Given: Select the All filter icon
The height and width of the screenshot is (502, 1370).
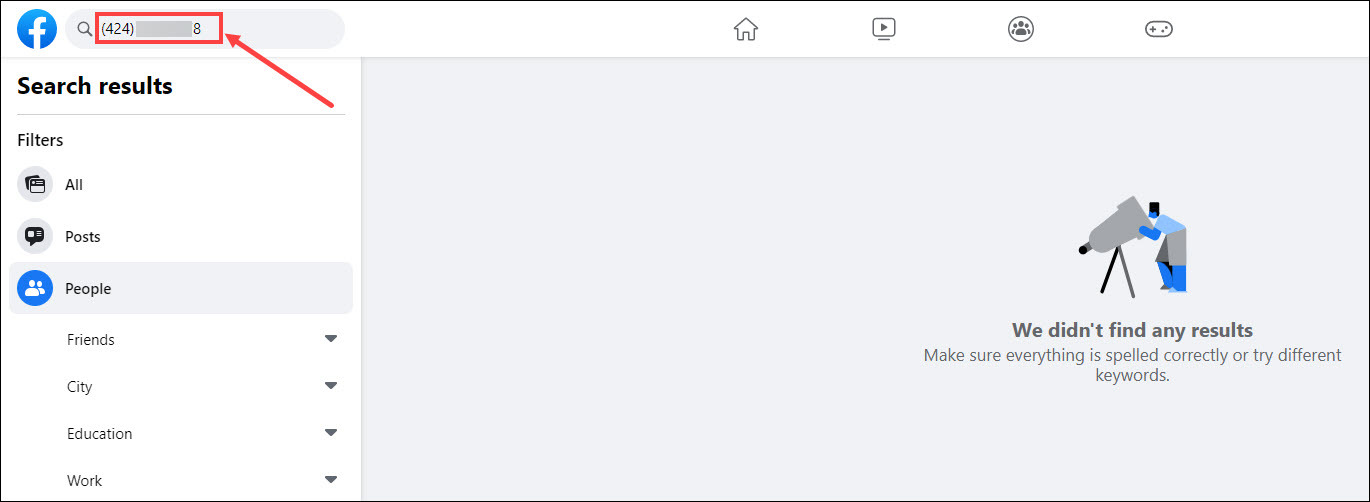Looking at the screenshot, I should [x=35, y=184].
